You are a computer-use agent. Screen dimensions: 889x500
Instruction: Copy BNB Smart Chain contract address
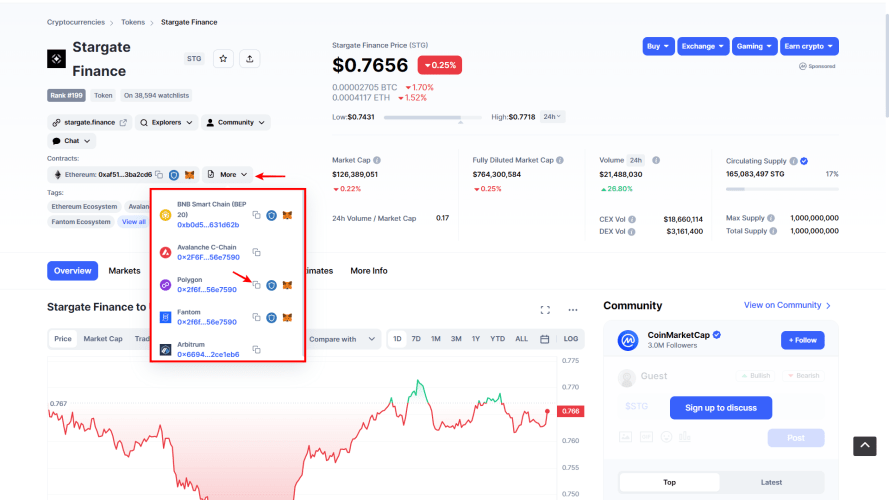coord(256,215)
